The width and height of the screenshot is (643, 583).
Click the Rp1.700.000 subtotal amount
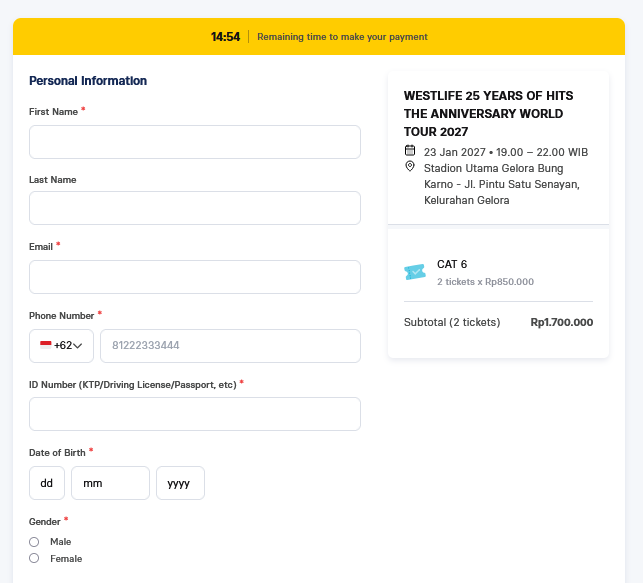(x=561, y=322)
